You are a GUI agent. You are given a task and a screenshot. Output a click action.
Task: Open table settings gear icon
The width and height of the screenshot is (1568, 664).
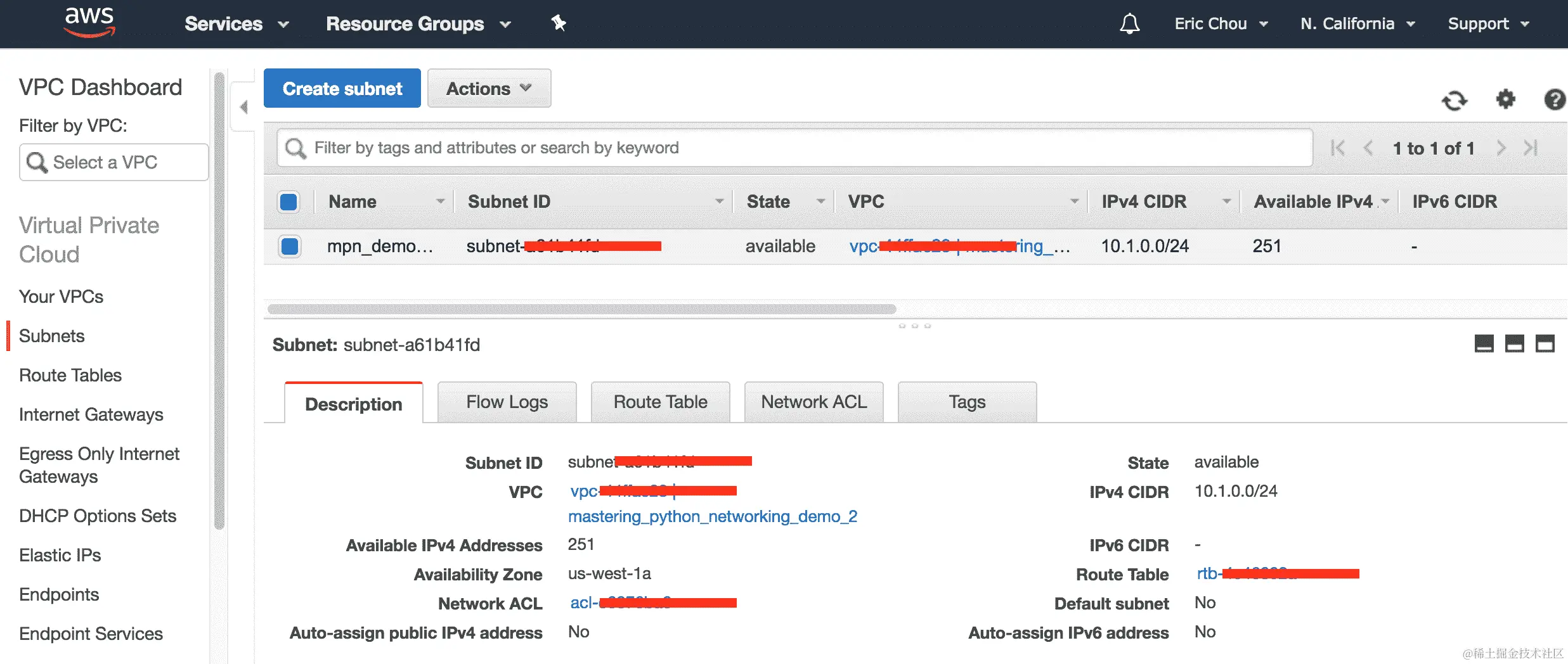pos(1505,99)
